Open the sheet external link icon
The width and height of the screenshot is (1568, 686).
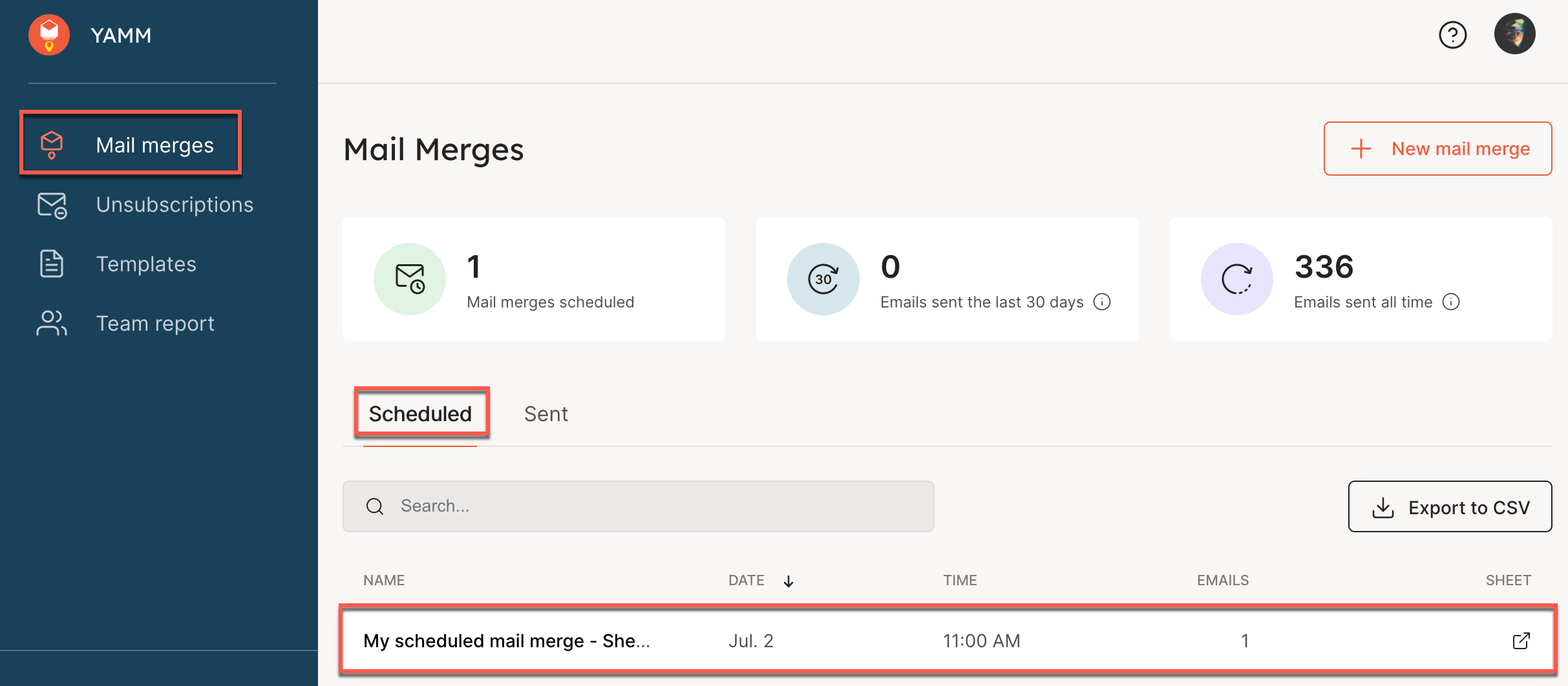click(x=1521, y=641)
